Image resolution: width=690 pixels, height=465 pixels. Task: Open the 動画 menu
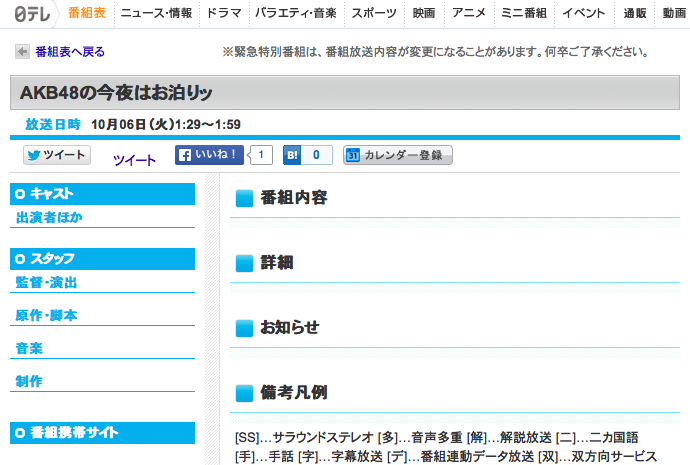pyautogui.click(x=674, y=13)
